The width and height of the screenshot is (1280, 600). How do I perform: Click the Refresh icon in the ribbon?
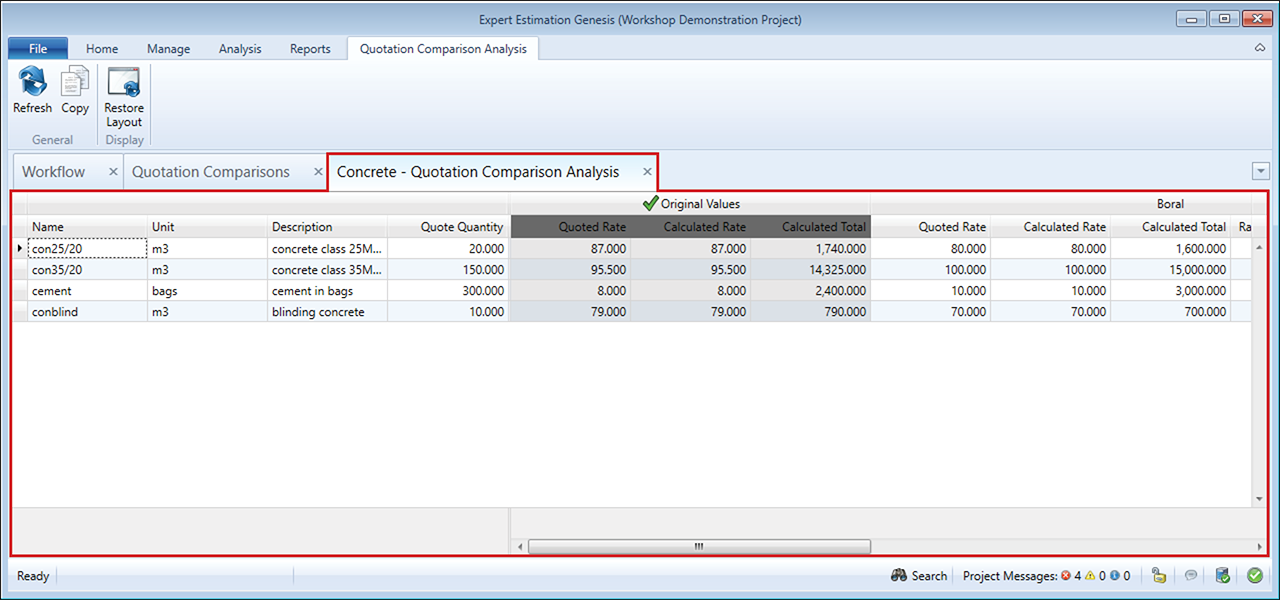pyautogui.click(x=32, y=84)
